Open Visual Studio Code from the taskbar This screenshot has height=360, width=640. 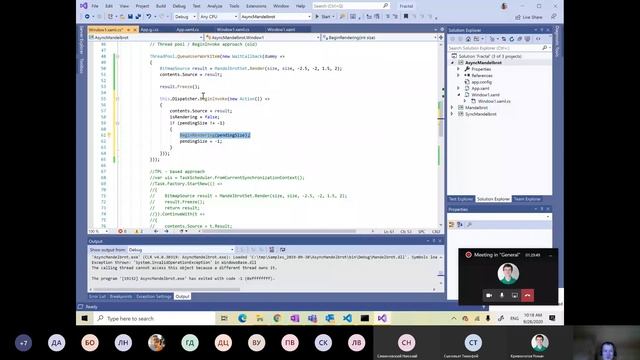tap(347, 318)
